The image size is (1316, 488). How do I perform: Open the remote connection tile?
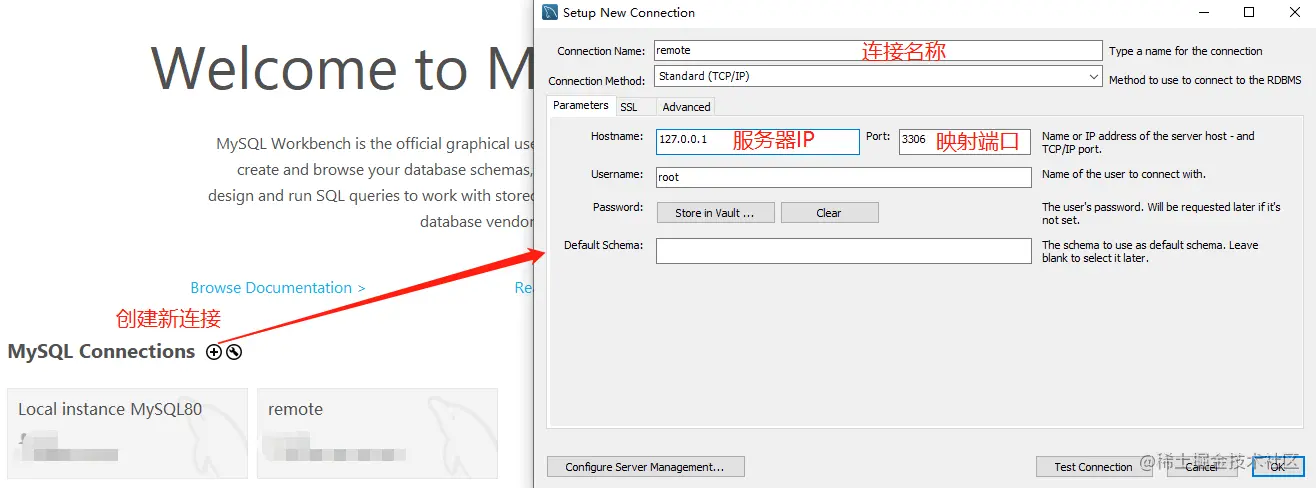tap(377, 433)
